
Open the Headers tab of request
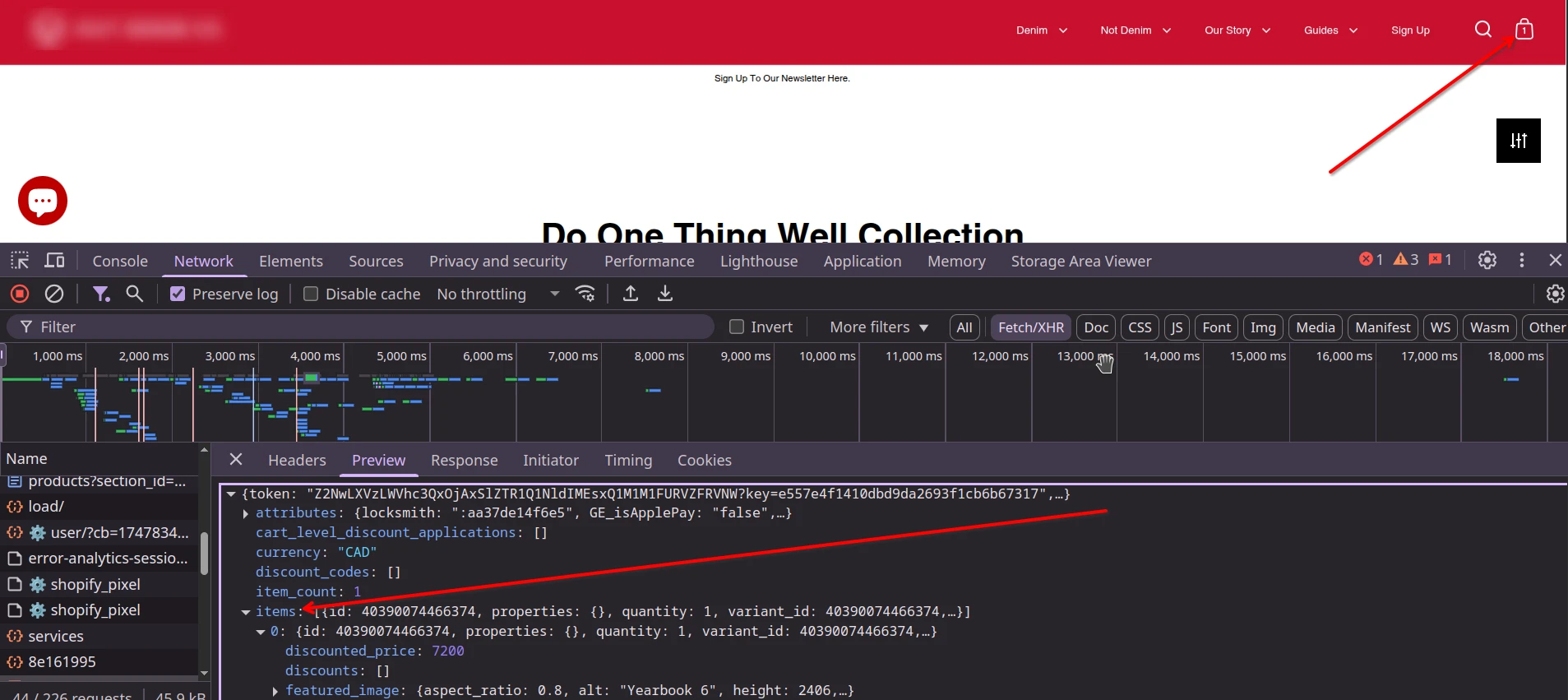[297, 460]
